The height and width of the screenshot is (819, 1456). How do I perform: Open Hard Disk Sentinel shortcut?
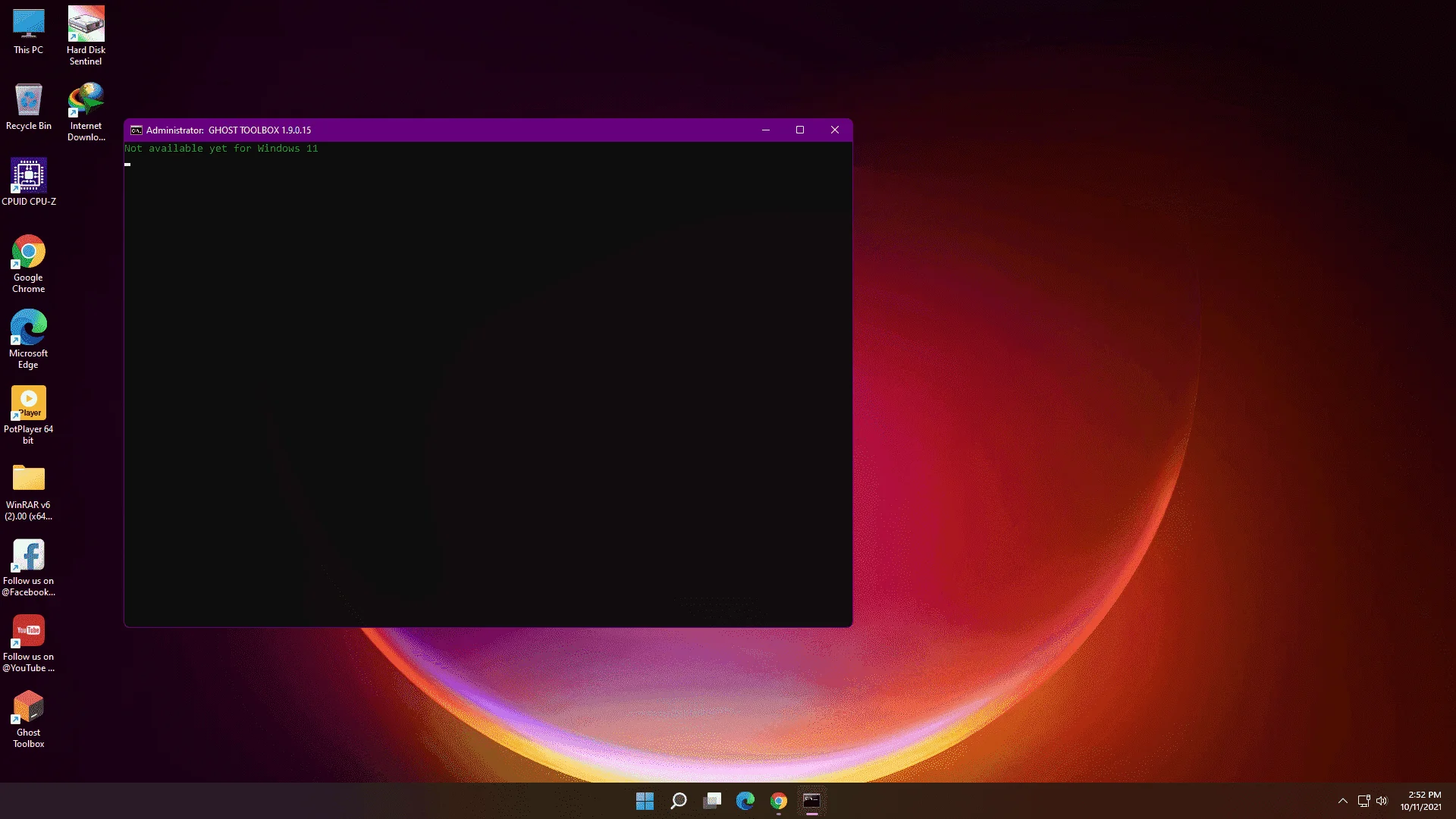click(x=86, y=36)
